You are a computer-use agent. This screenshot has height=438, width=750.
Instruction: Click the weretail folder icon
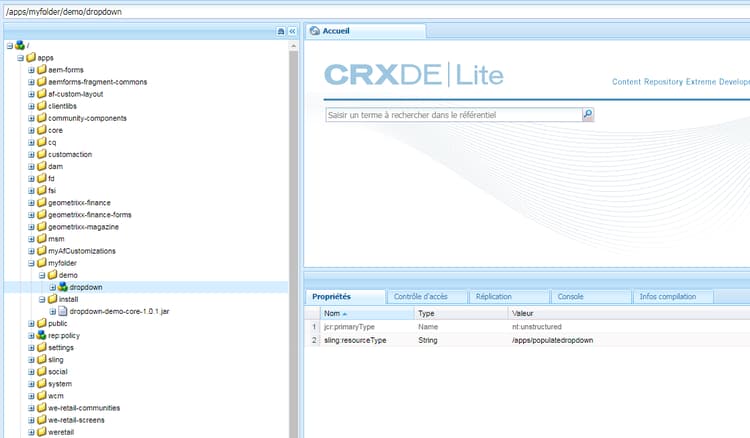coord(42,432)
